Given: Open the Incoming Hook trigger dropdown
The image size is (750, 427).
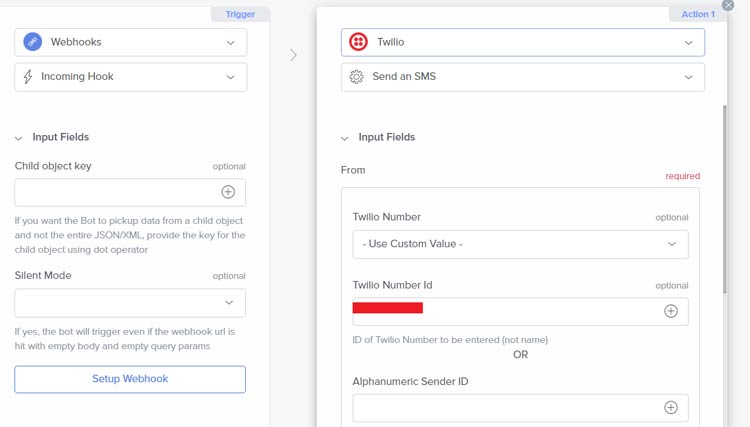Looking at the screenshot, I should tap(131, 77).
